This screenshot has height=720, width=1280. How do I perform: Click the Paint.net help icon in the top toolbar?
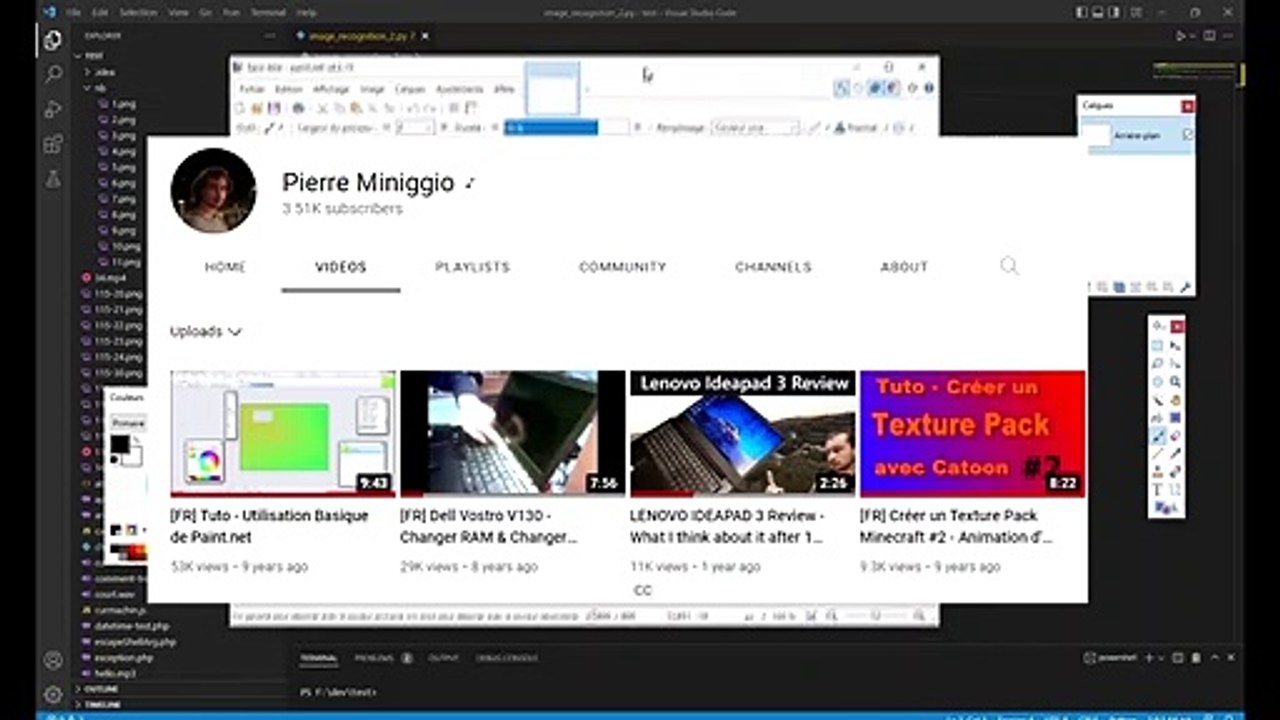(929, 88)
